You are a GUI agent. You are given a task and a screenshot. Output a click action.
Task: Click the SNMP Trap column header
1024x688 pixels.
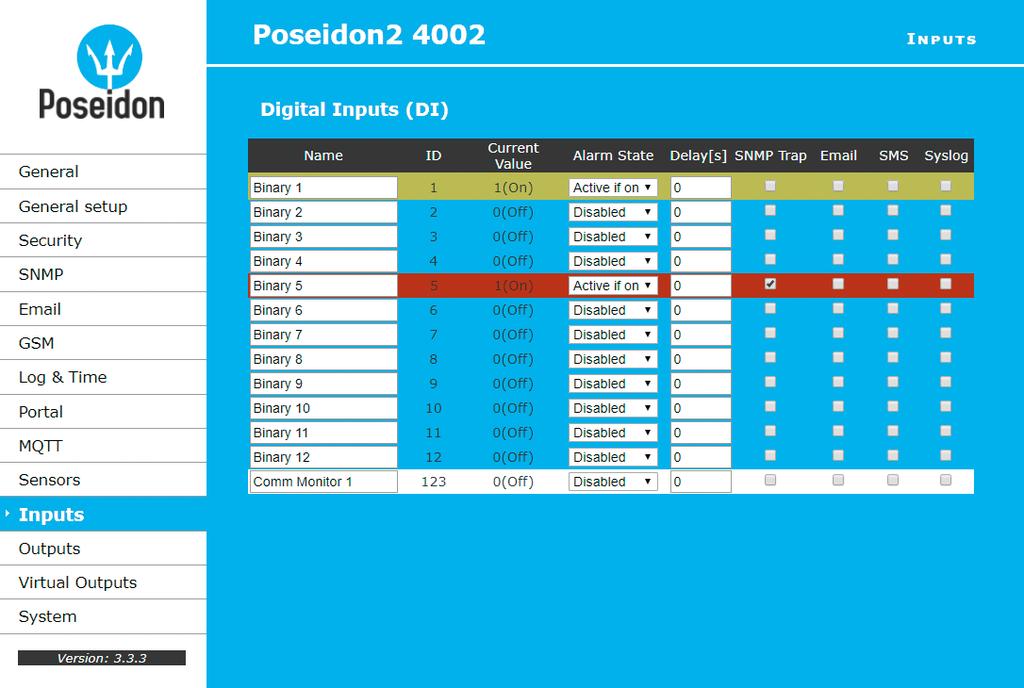[771, 155]
